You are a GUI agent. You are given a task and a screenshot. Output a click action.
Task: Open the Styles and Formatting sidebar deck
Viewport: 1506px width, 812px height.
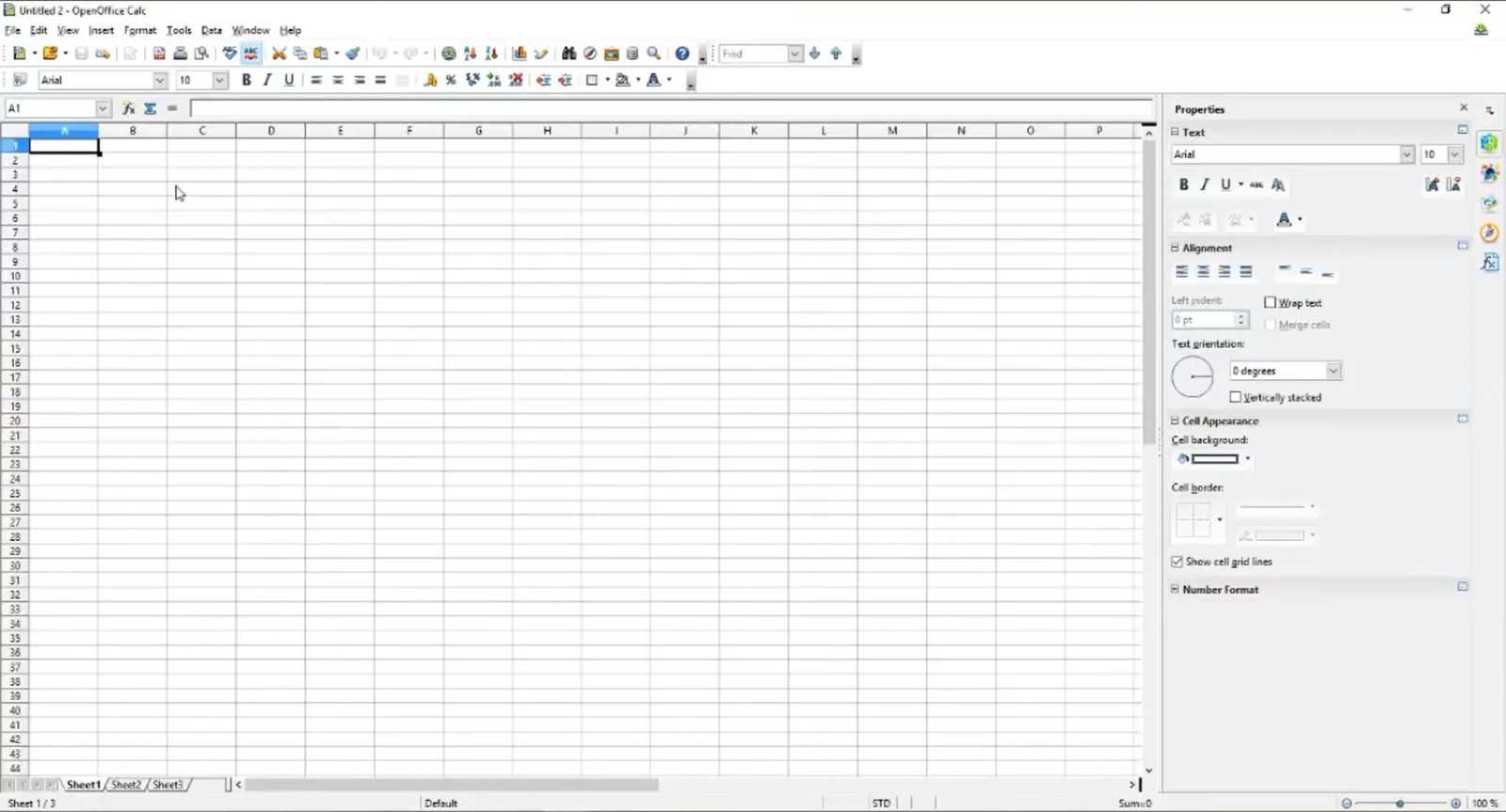tap(1489, 173)
